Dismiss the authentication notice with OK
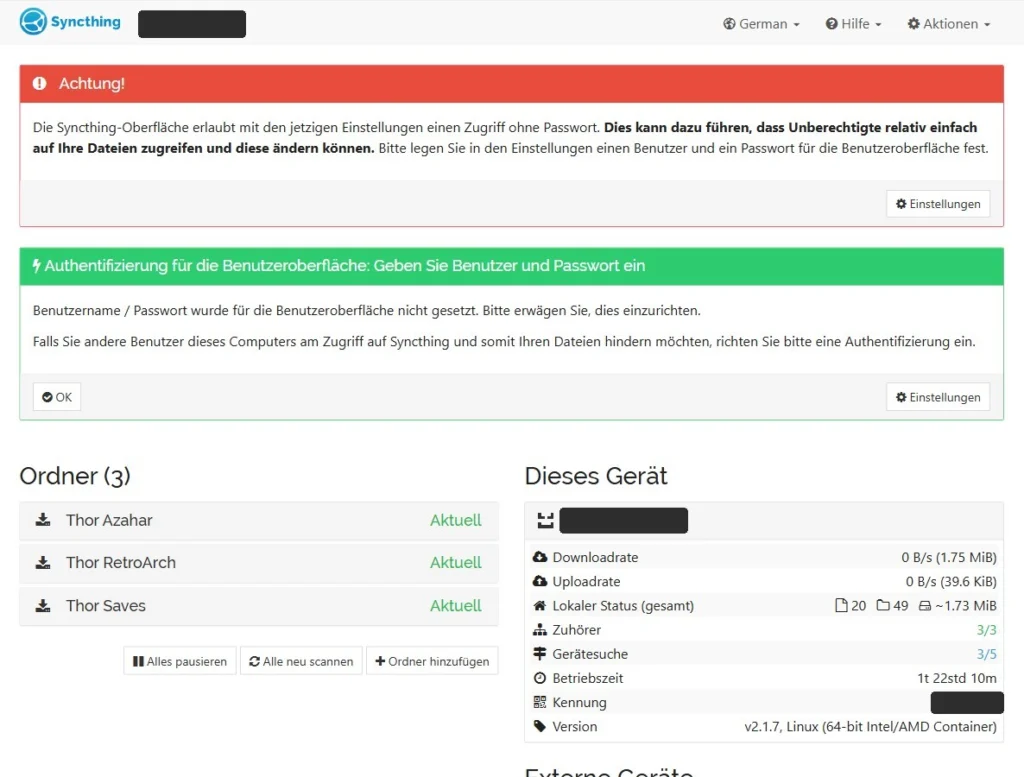1024x777 pixels. 57,397
